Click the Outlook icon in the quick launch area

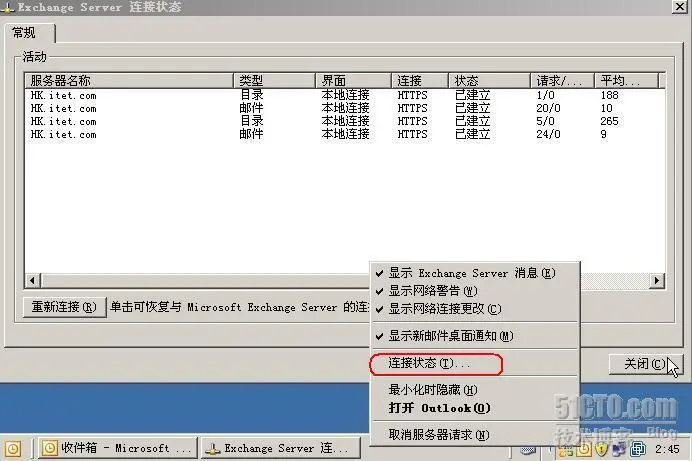[x=13, y=449]
